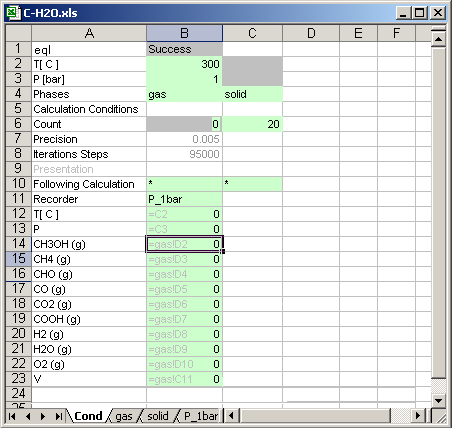
Task: Go to previous sheet tab arrow
Action: coord(28,416)
